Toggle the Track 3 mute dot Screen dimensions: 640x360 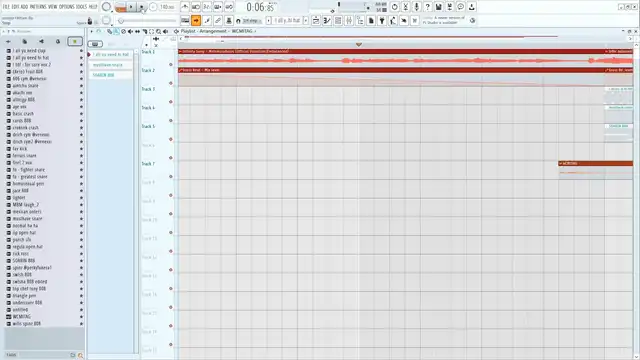pos(171,102)
